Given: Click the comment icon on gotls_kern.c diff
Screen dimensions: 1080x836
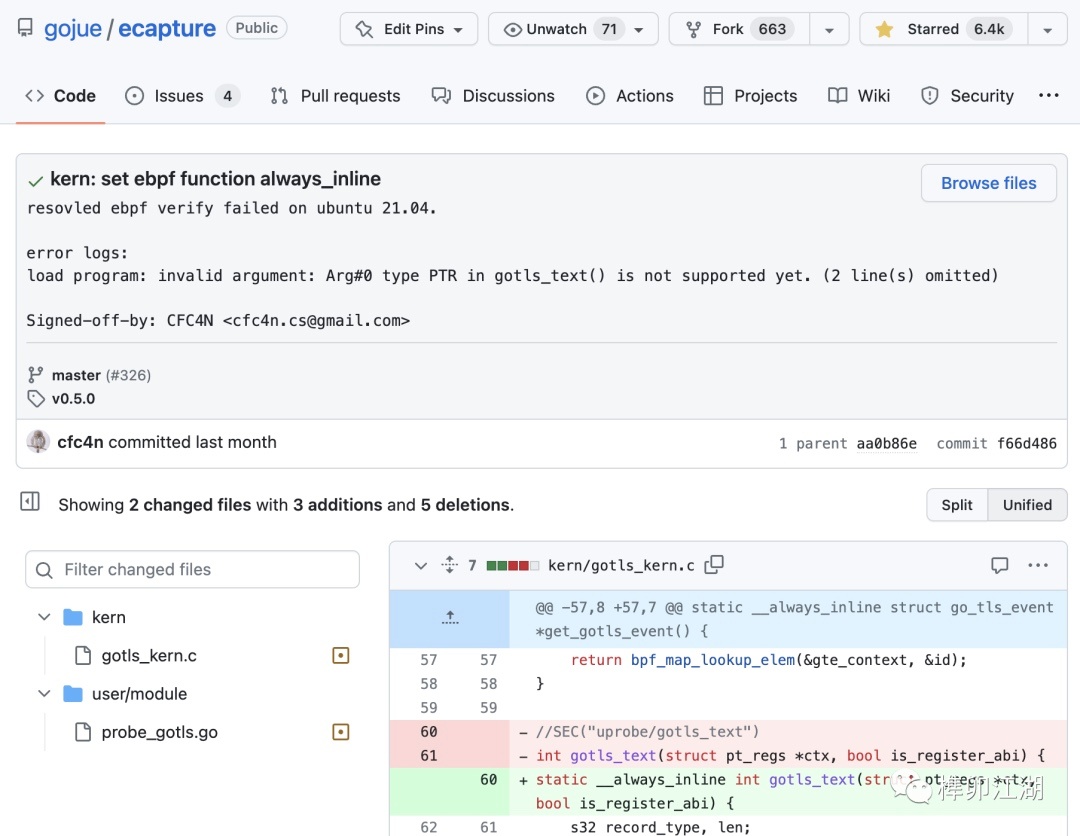Looking at the screenshot, I should (x=999, y=565).
